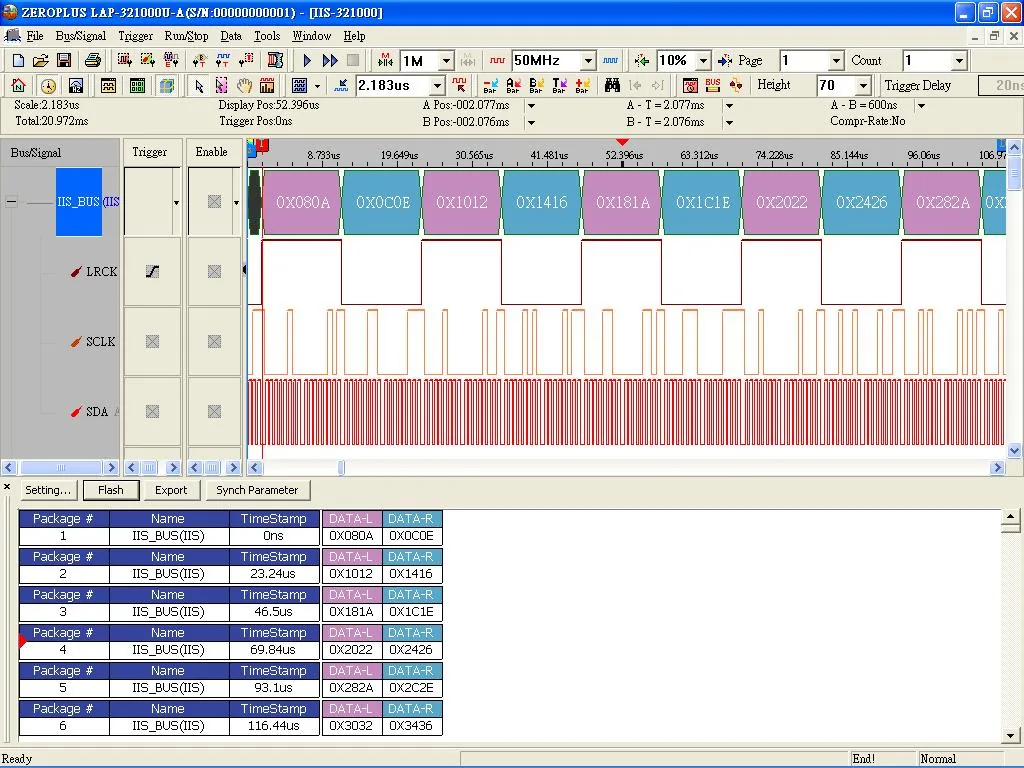This screenshot has height=768, width=1024.
Task: Create a new file with the New icon
Action: [18, 61]
